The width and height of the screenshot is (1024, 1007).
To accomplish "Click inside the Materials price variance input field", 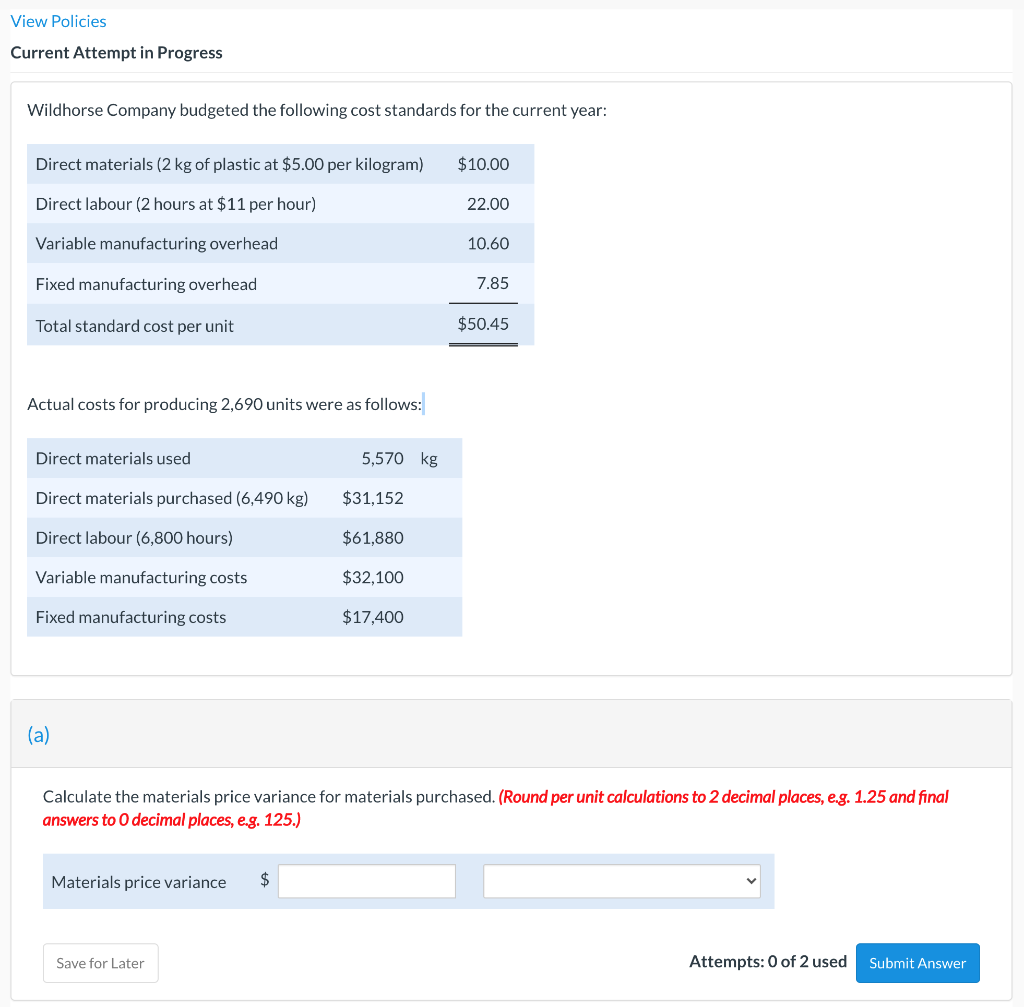I will tap(366, 881).
